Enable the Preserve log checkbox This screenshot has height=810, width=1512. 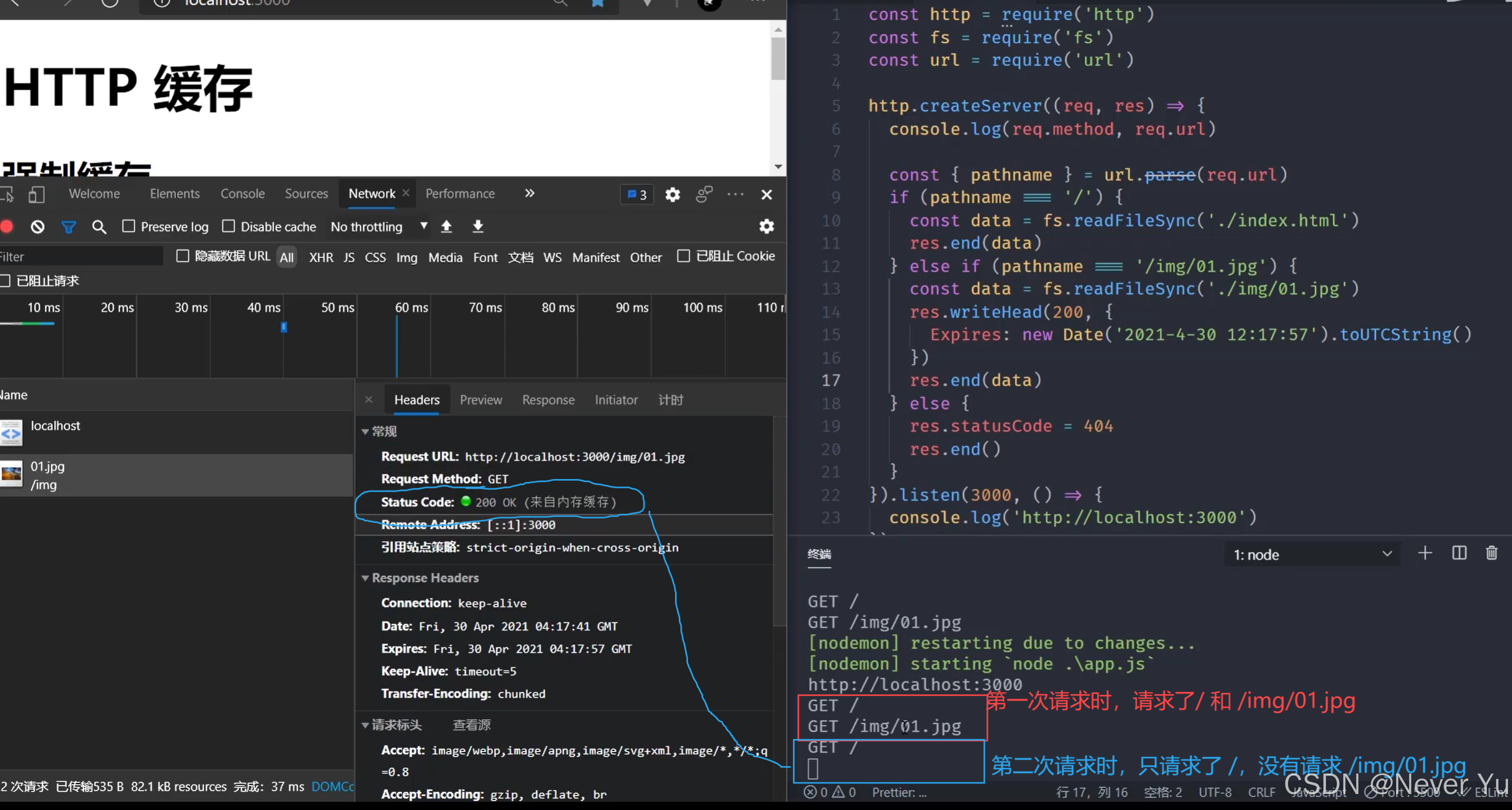click(129, 226)
